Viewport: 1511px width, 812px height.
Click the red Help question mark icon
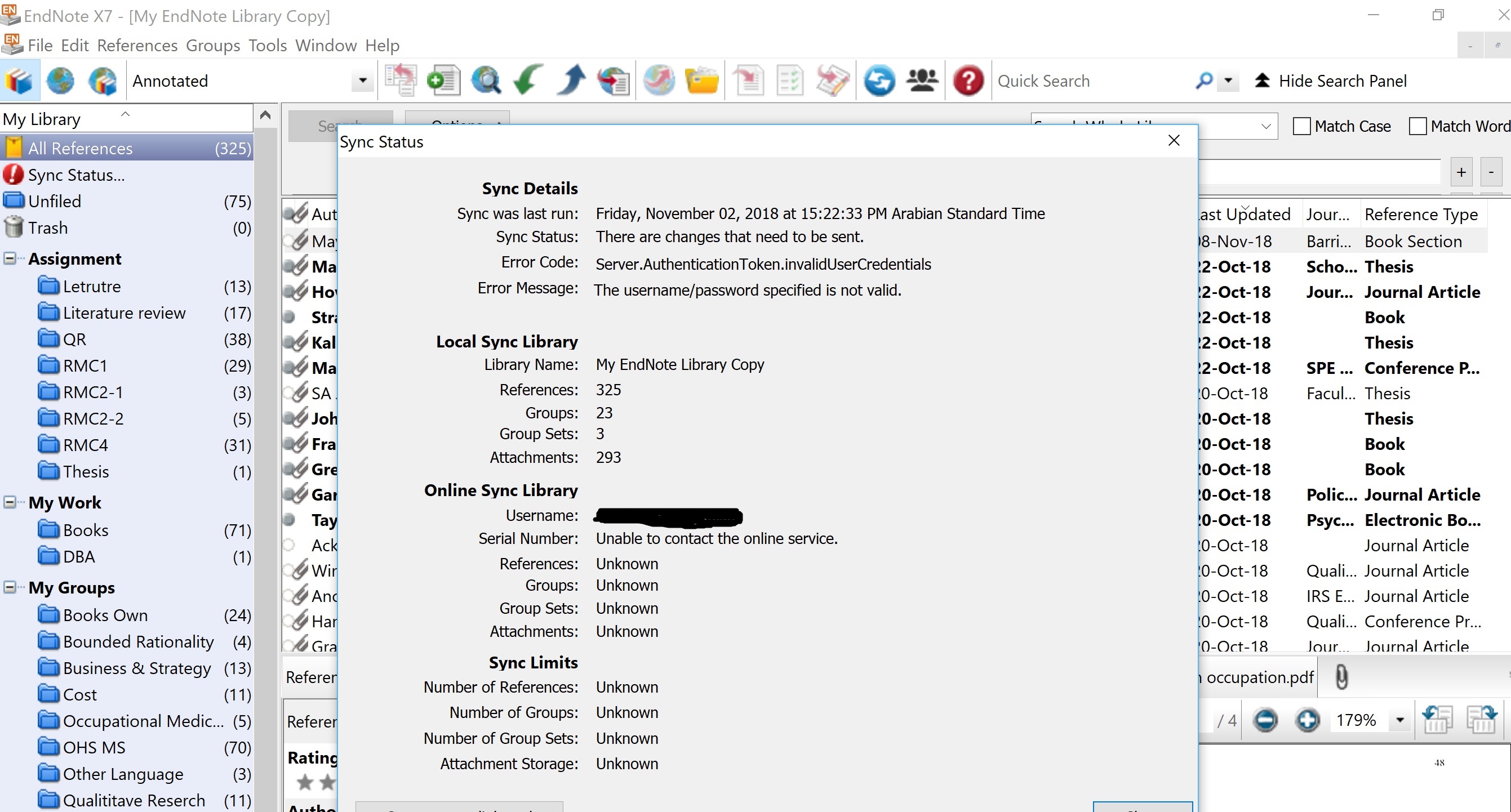point(968,81)
